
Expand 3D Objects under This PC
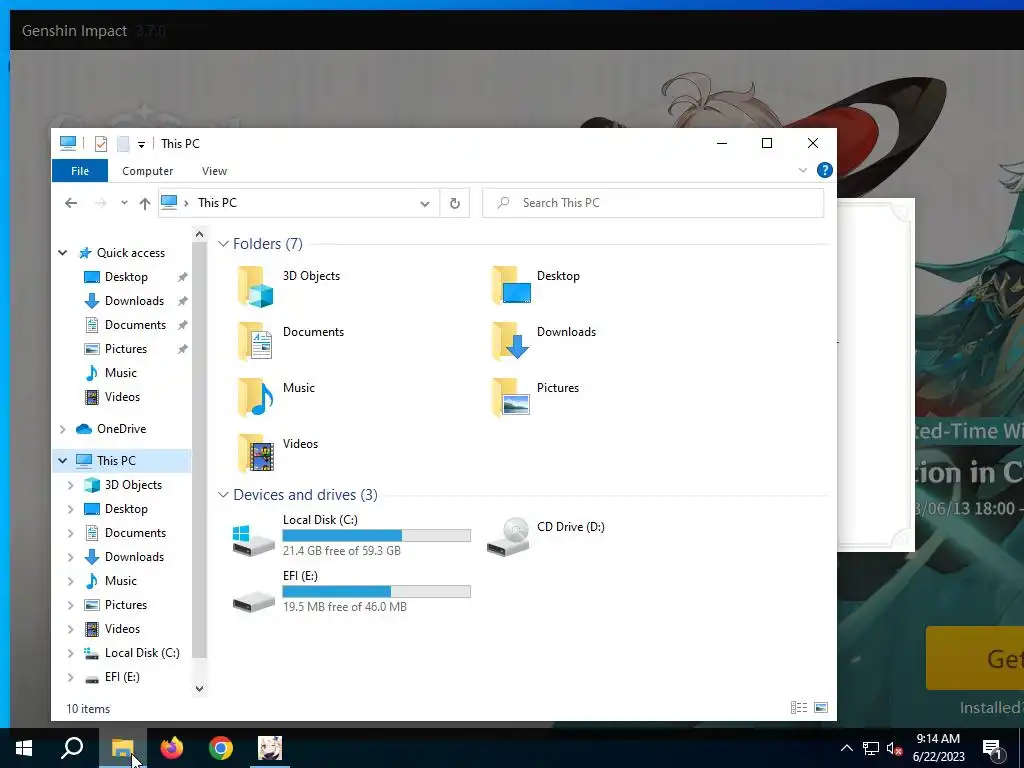coord(71,485)
